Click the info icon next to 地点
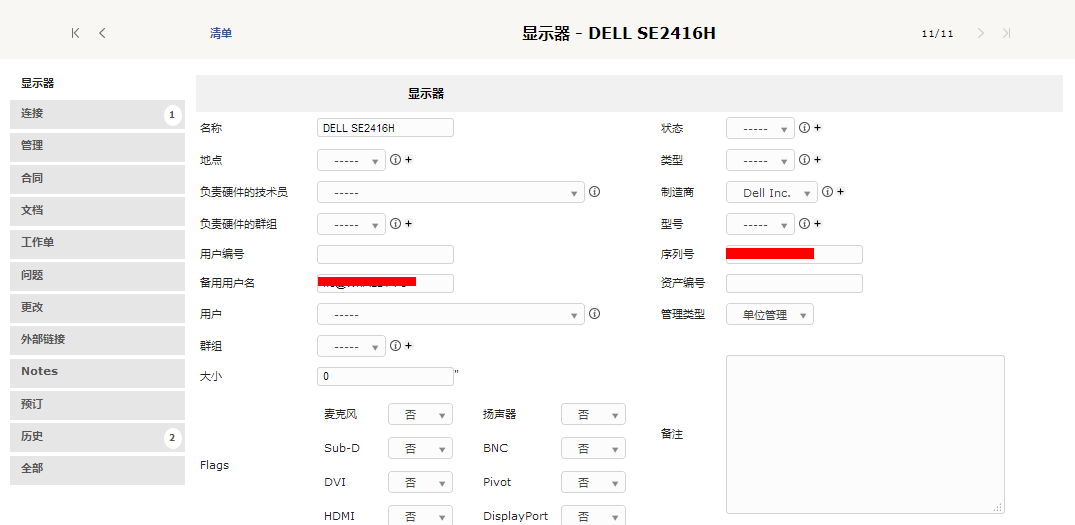Screen dimensions: 1075x525 395,160
